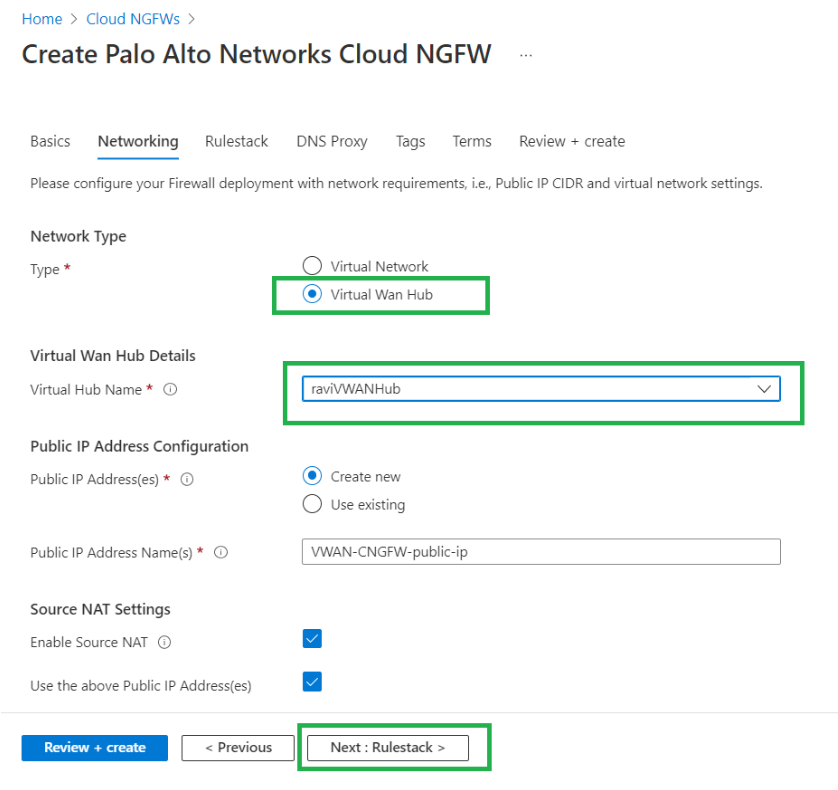Go to the DNS Proxy tab
The image size is (838, 790).
point(332,141)
